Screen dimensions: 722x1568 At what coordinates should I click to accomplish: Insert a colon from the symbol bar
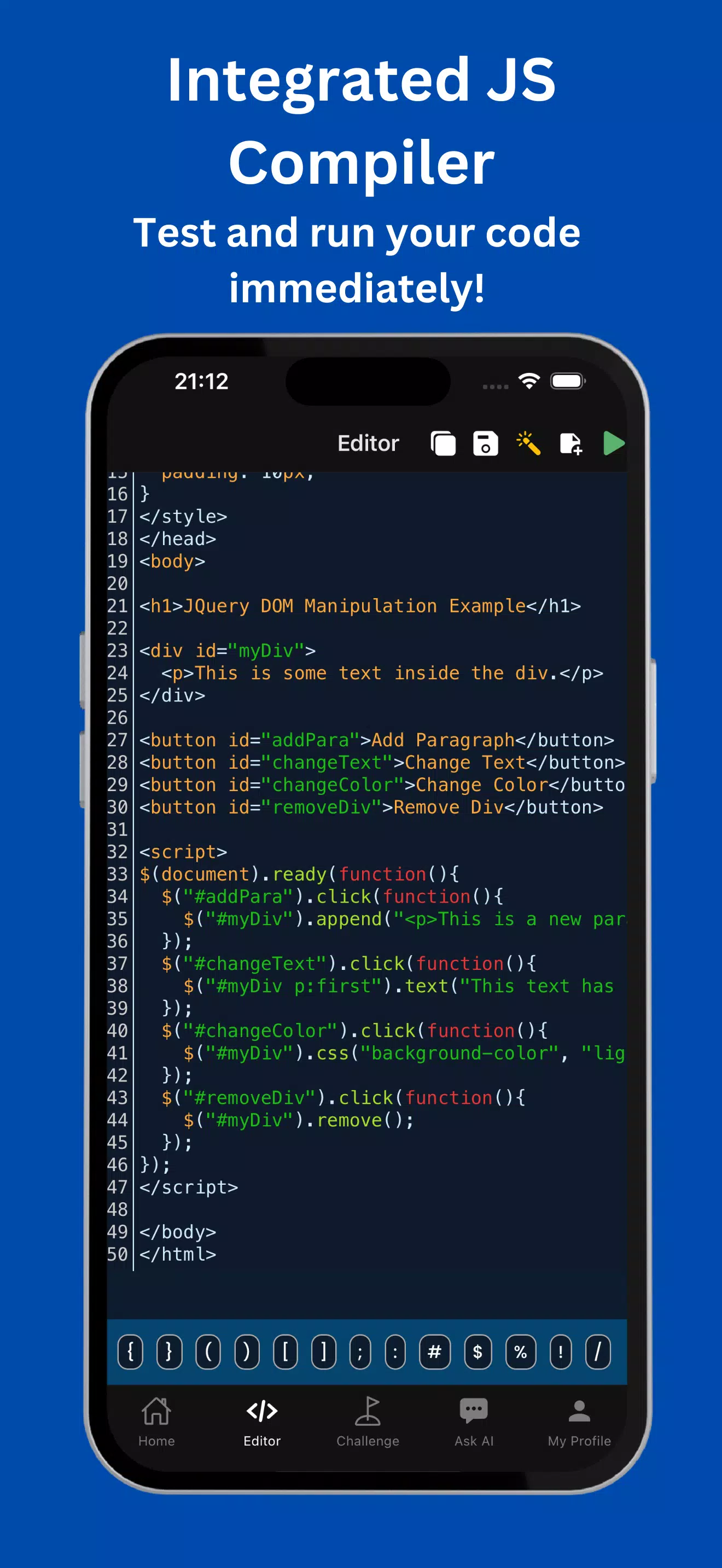pyautogui.click(x=395, y=1352)
